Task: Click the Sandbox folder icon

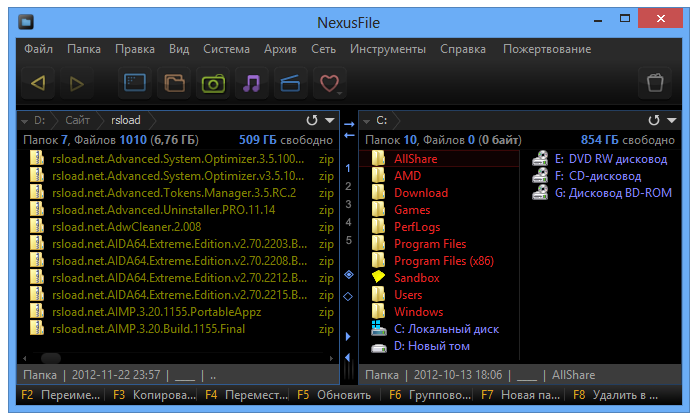Action: point(378,277)
